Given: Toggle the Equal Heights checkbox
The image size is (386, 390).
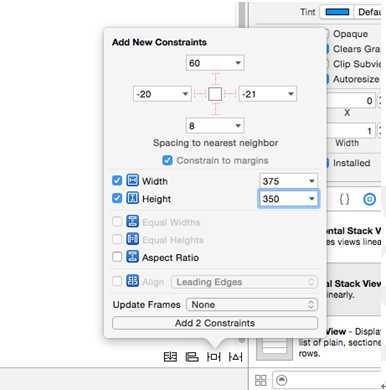Looking at the screenshot, I should [x=117, y=239].
